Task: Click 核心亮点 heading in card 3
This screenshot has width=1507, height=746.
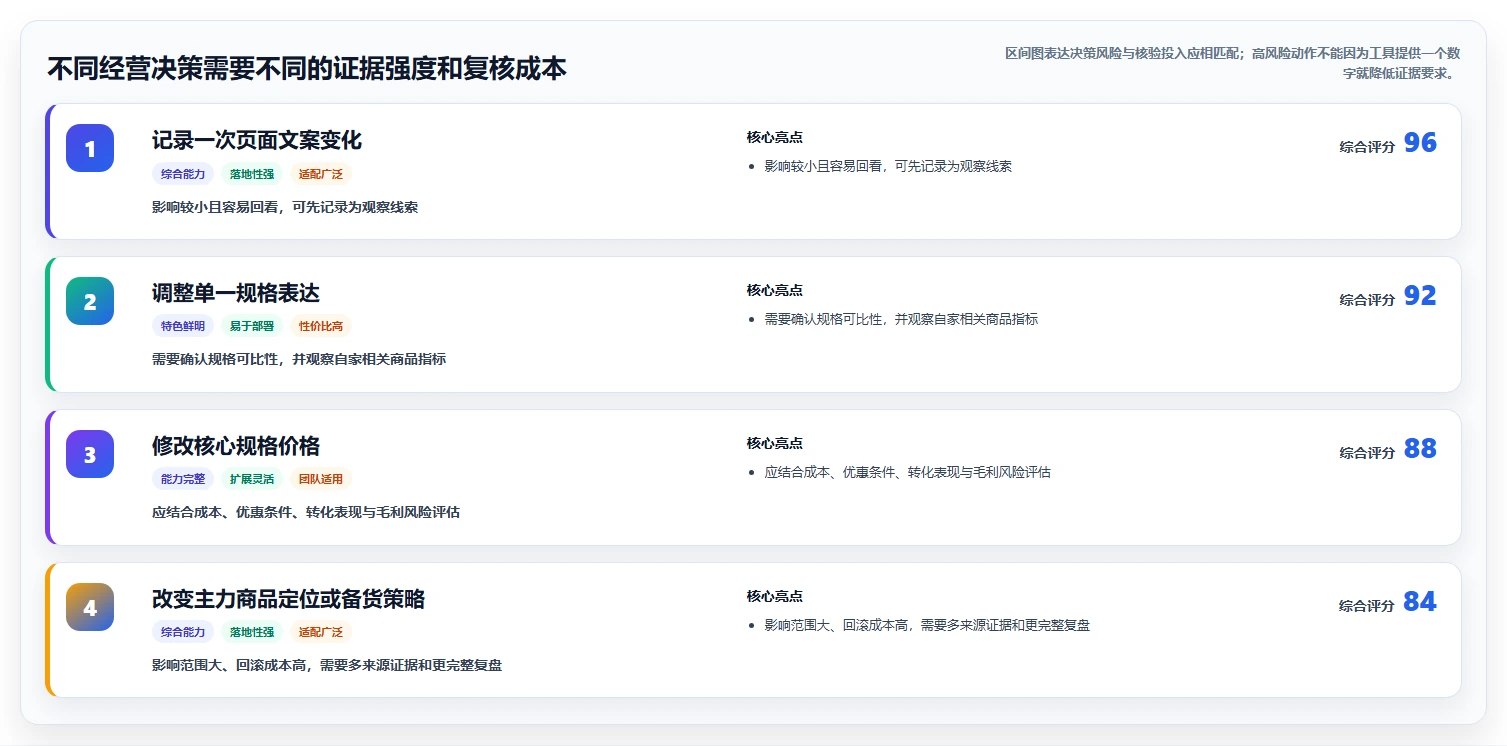Action: [x=774, y=443]
